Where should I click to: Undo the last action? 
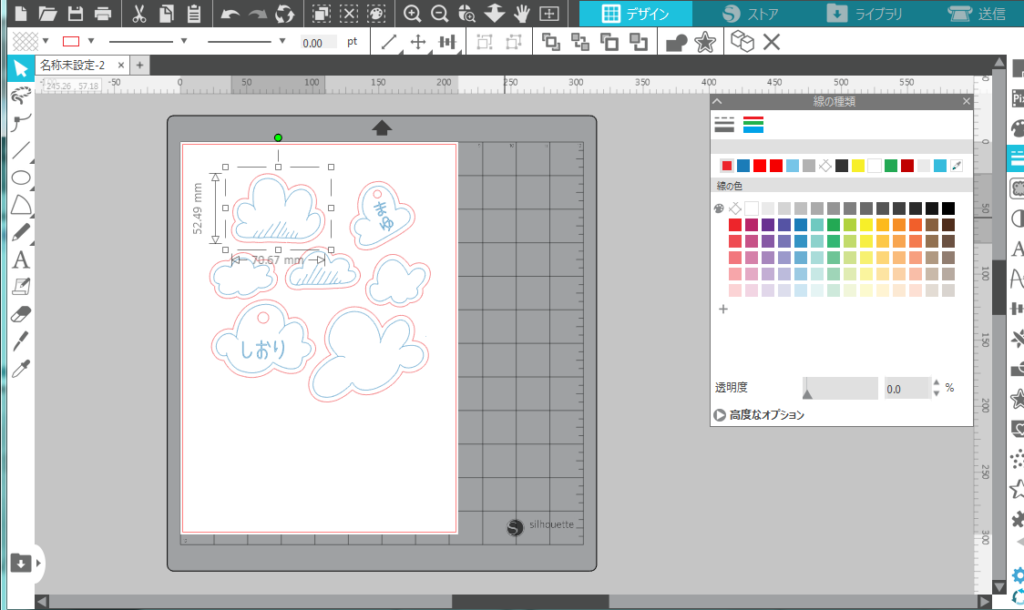(x=230, y=13)
